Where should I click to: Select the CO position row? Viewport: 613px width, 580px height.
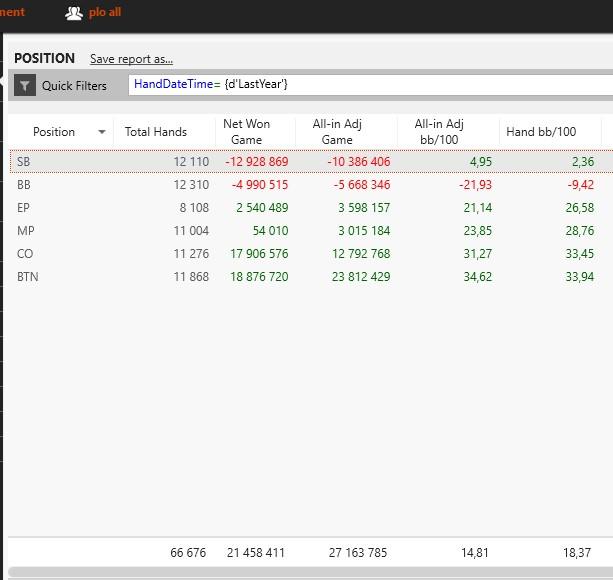tap(25, 254)
